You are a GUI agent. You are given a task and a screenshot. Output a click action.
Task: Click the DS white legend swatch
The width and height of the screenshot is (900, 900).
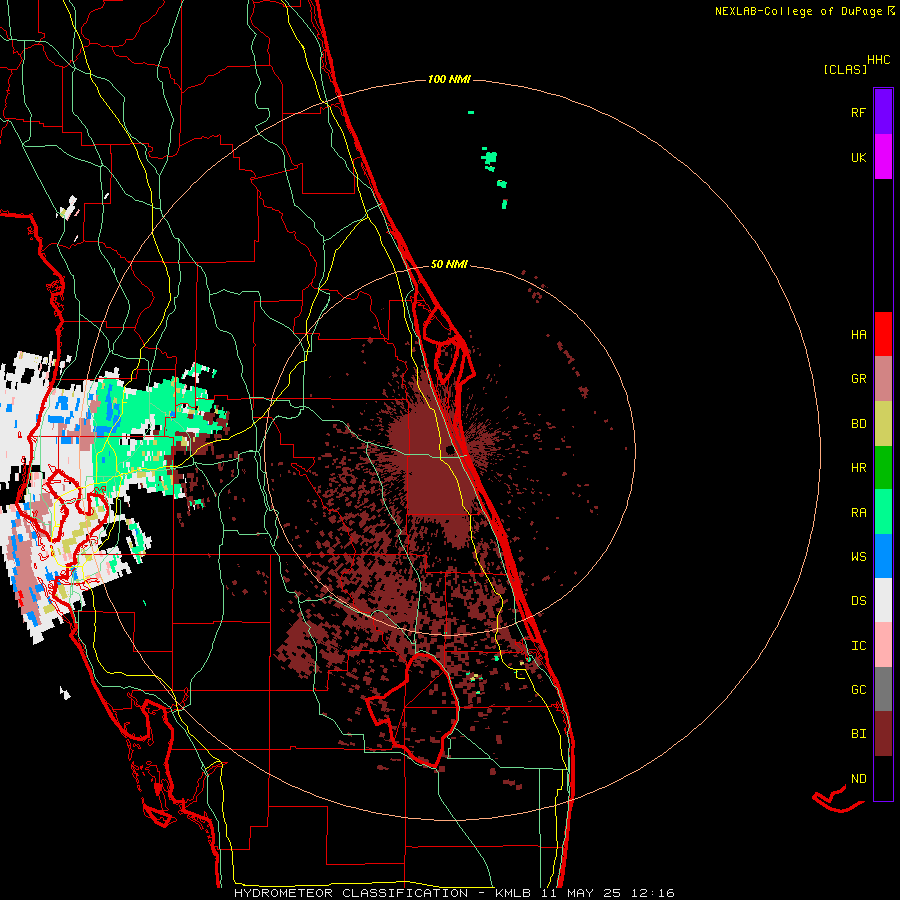coord(883,600)
